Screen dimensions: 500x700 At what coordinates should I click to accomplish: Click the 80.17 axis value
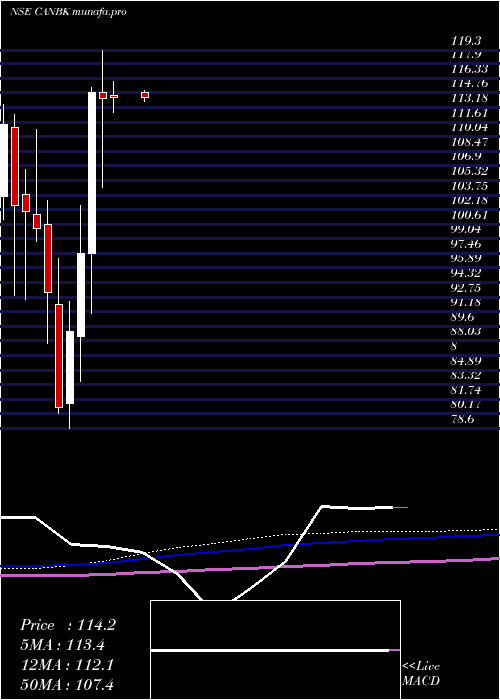[x=467, y=405]
